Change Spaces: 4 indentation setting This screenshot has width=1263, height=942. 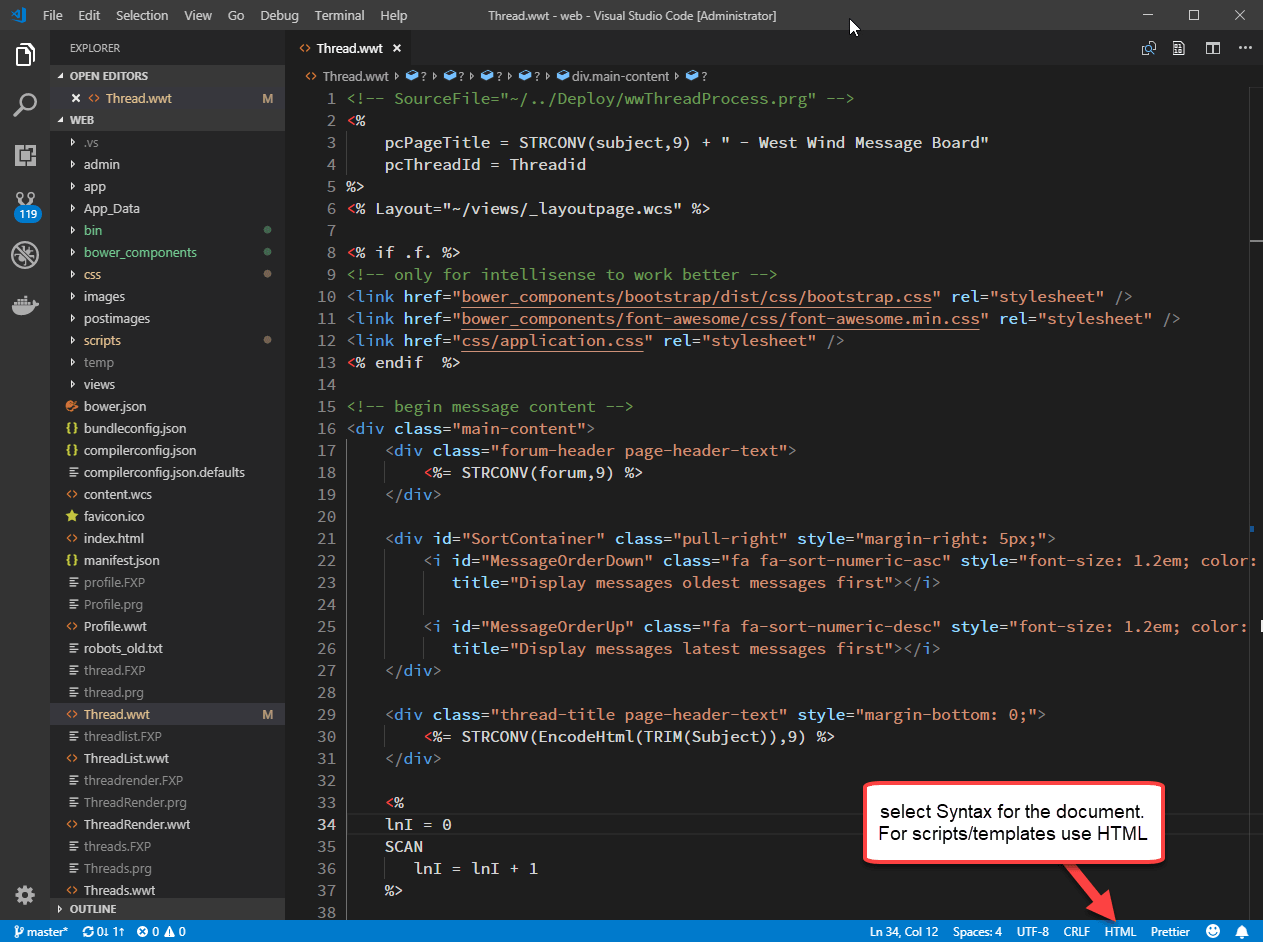977,932
